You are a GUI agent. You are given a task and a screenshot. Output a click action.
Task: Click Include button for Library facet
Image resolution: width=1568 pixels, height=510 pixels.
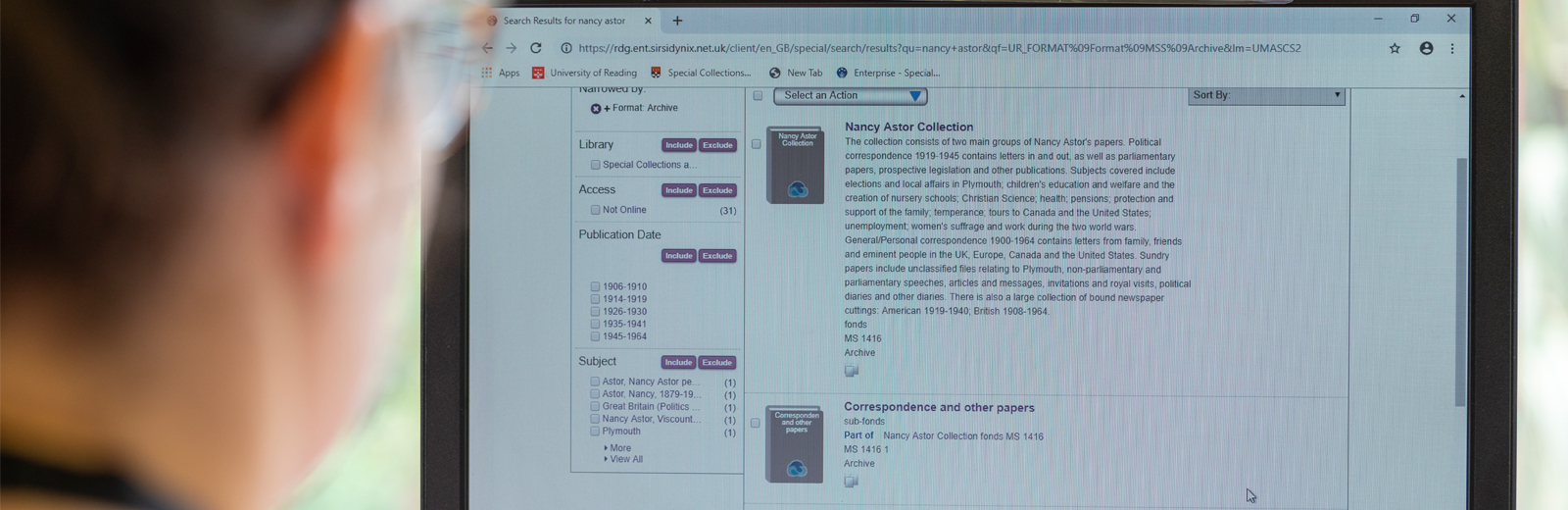tap(679, 145)
